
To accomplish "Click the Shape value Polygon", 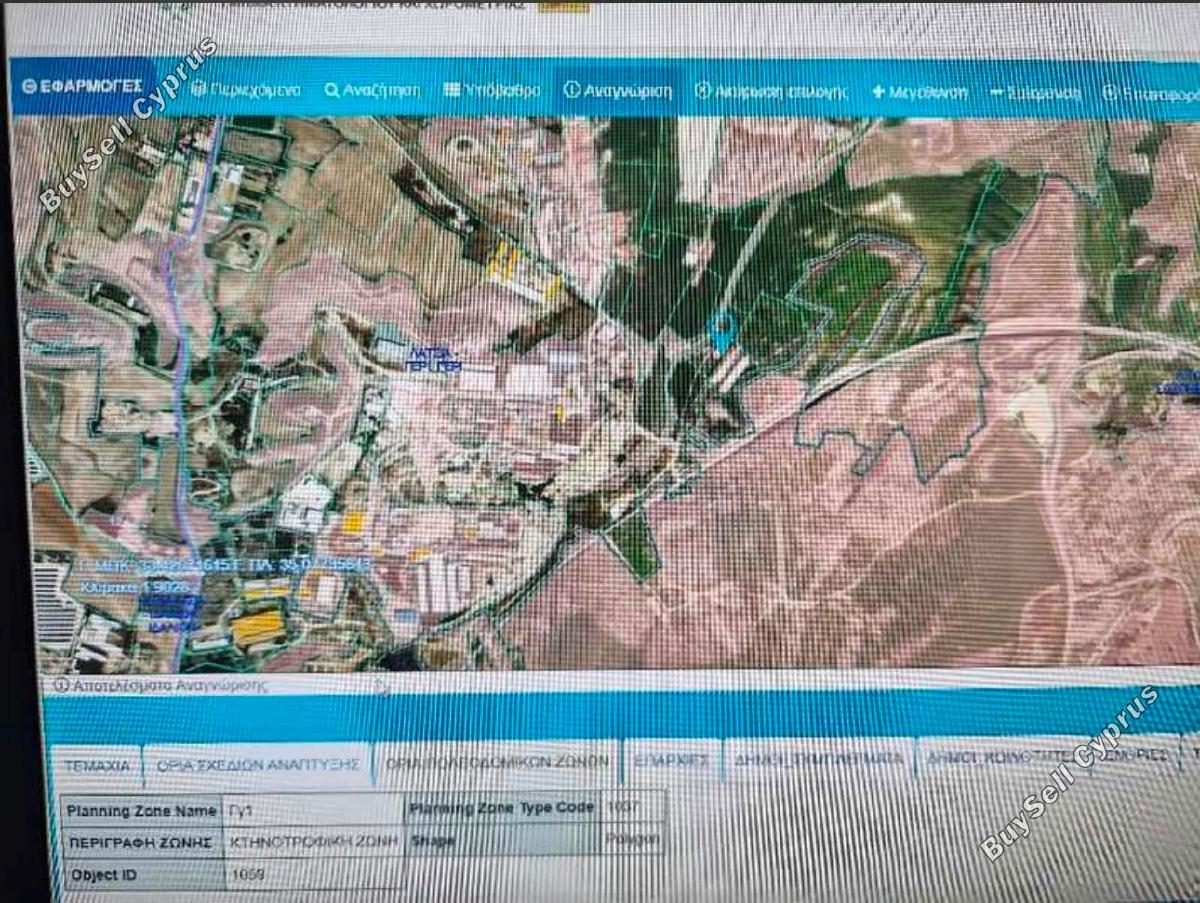I will 632,839.
